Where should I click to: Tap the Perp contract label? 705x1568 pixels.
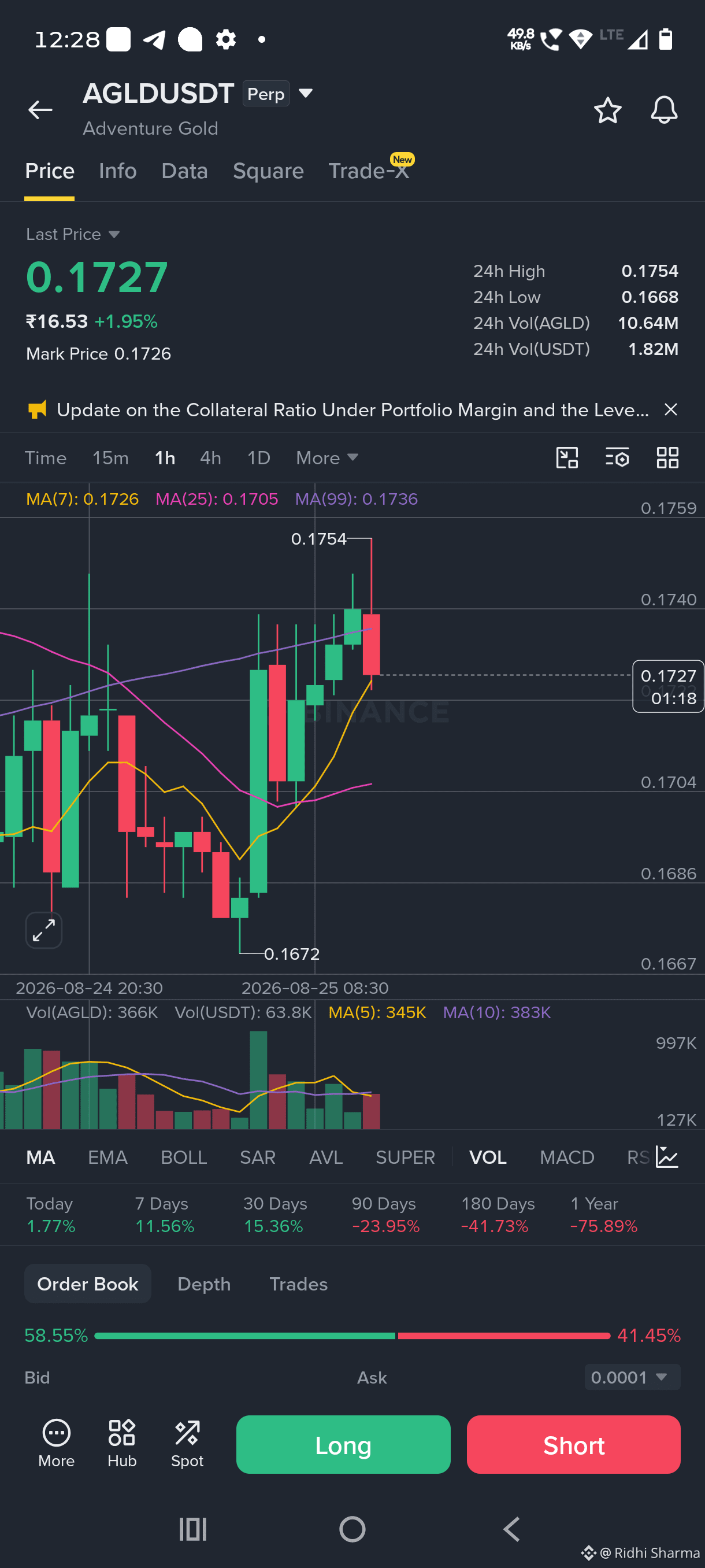click(x=266, y=94)
